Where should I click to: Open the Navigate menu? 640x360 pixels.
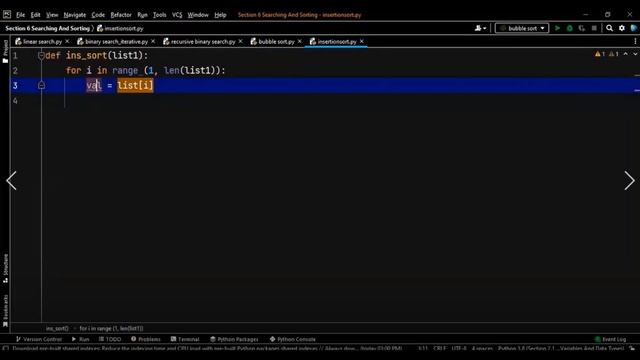tap(75, 15)
